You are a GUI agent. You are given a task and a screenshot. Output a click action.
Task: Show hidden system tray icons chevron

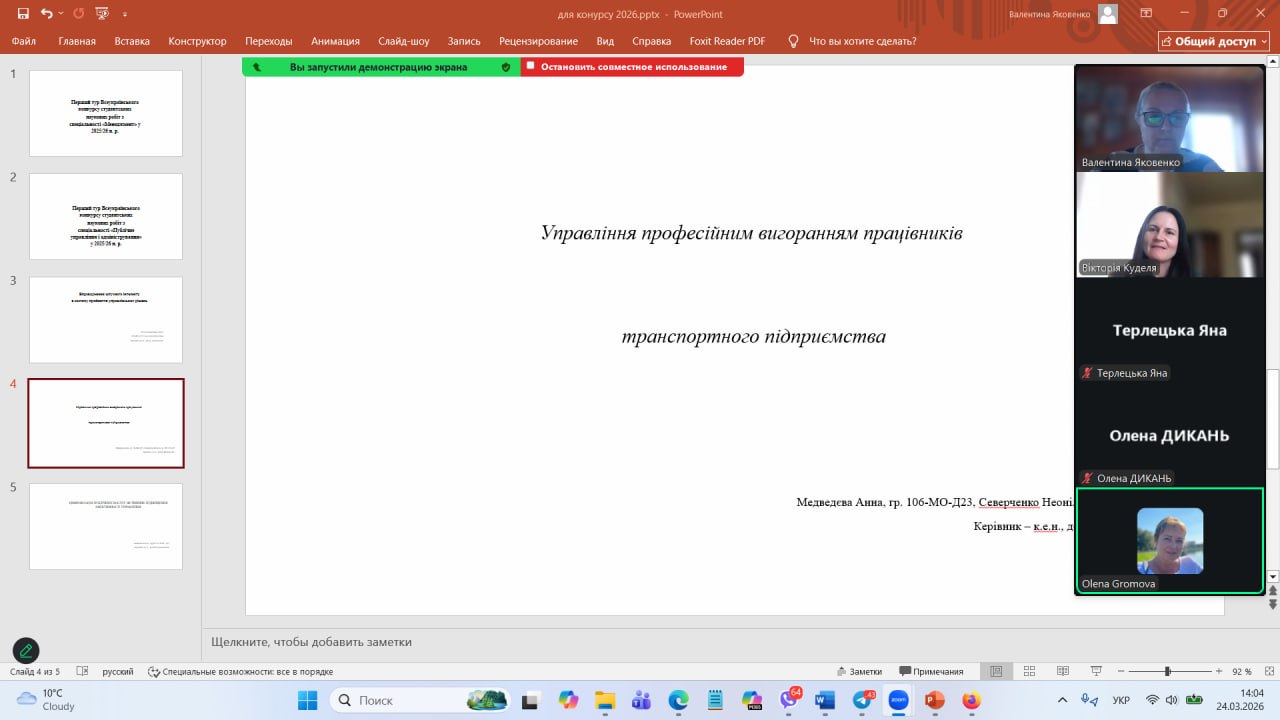[x=1062, y=700]
